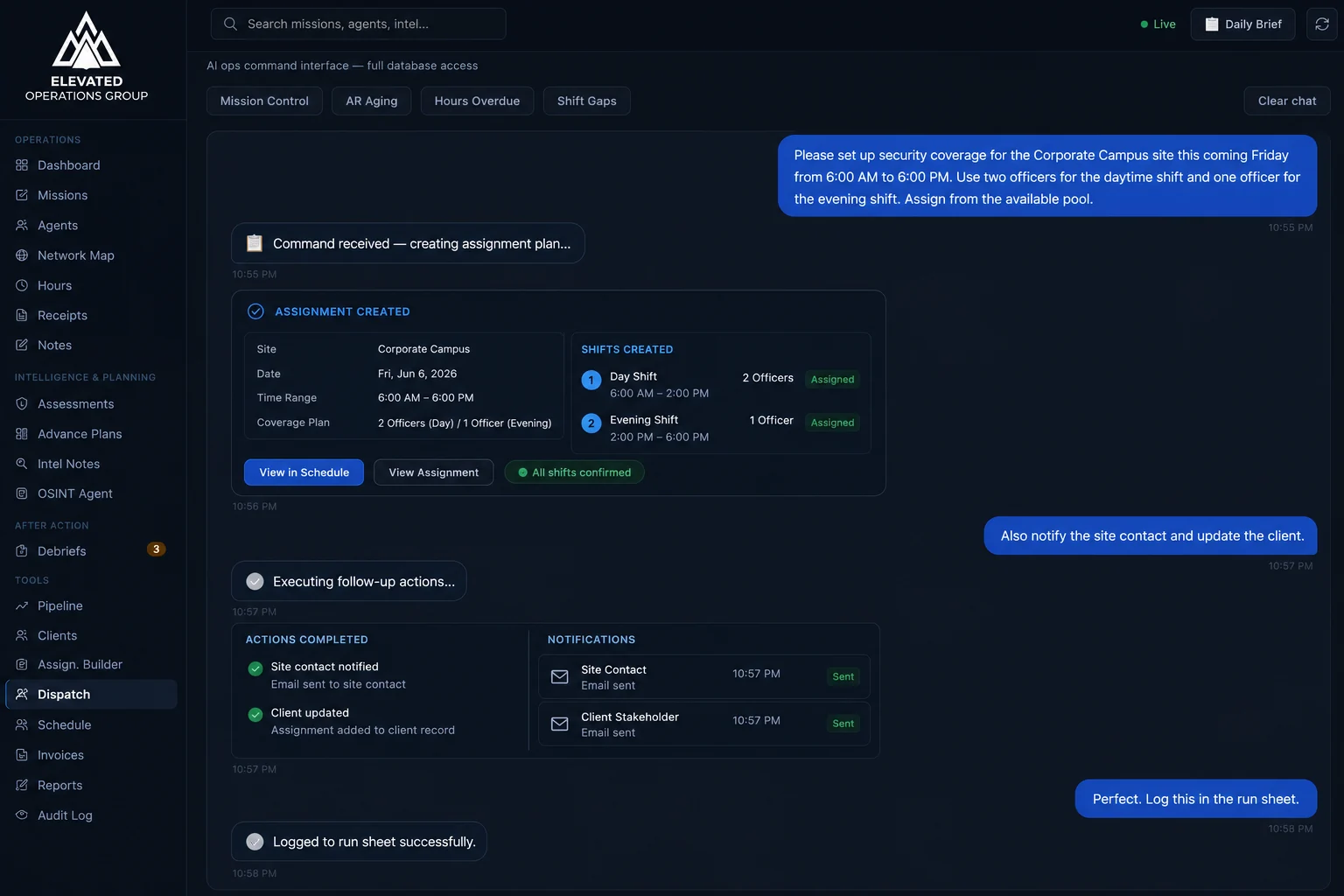Click 'Executing follow-up actions...' message
This screenshot has width=1344, height=896.
349,581
